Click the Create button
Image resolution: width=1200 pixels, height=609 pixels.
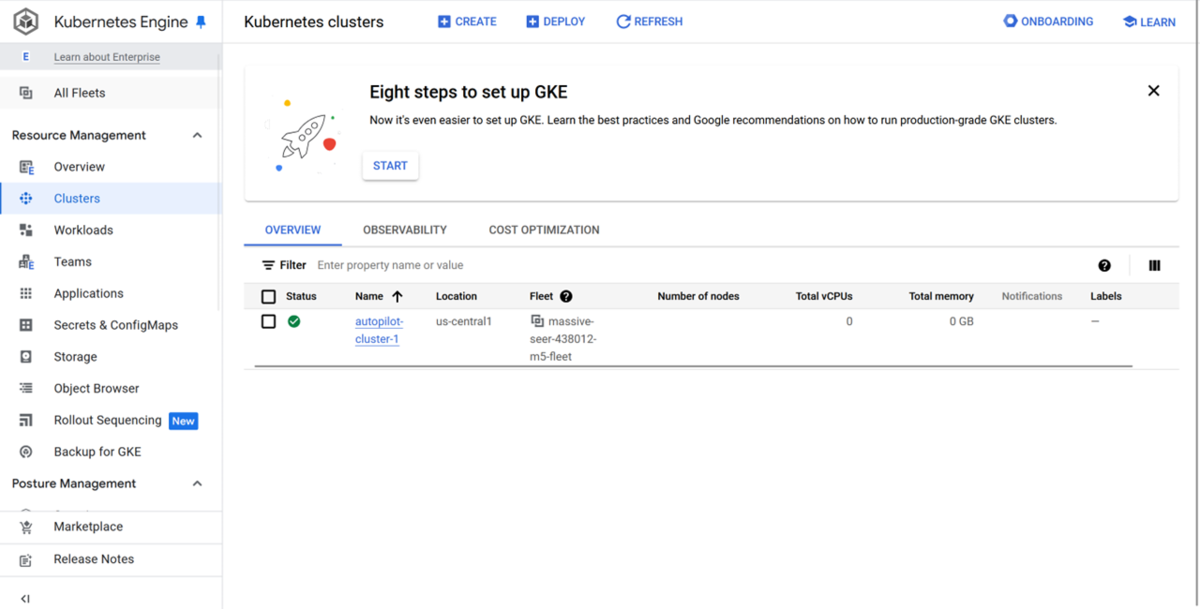(467, 21)
